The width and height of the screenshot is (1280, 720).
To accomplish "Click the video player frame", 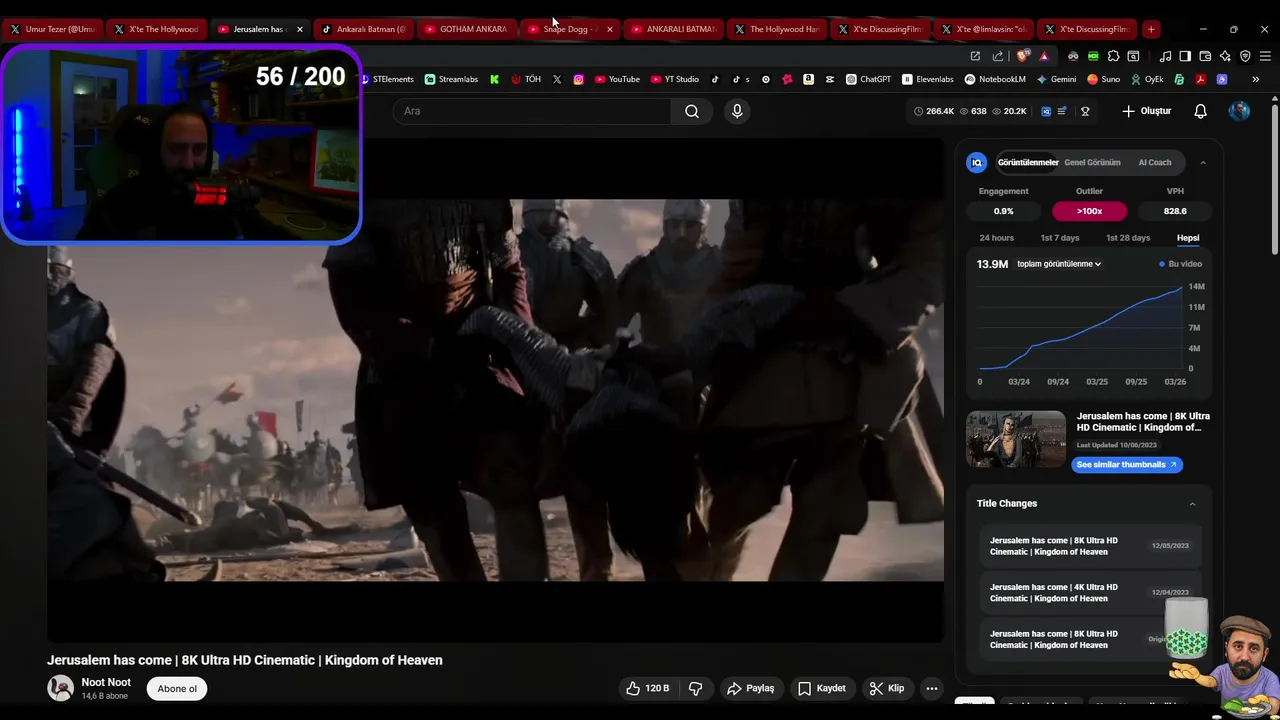I will [x=495, y=390].
